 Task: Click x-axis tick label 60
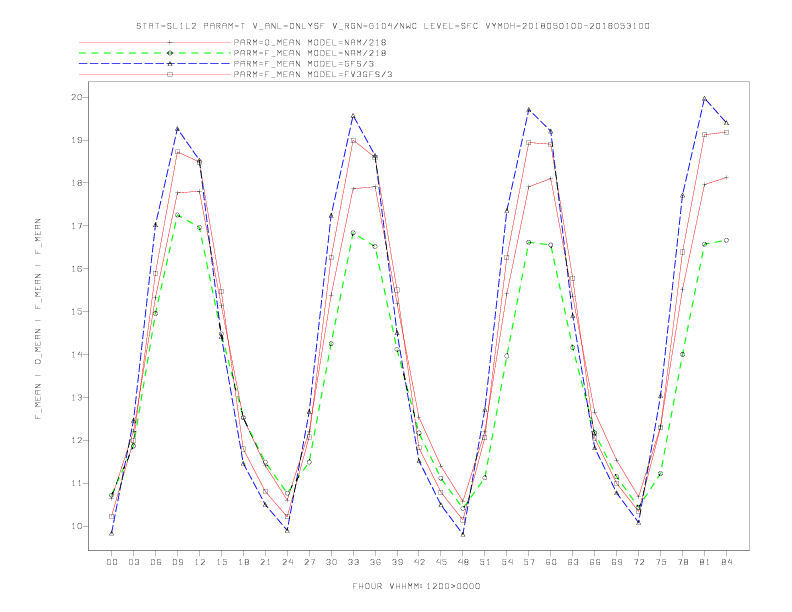pos(551,562)
